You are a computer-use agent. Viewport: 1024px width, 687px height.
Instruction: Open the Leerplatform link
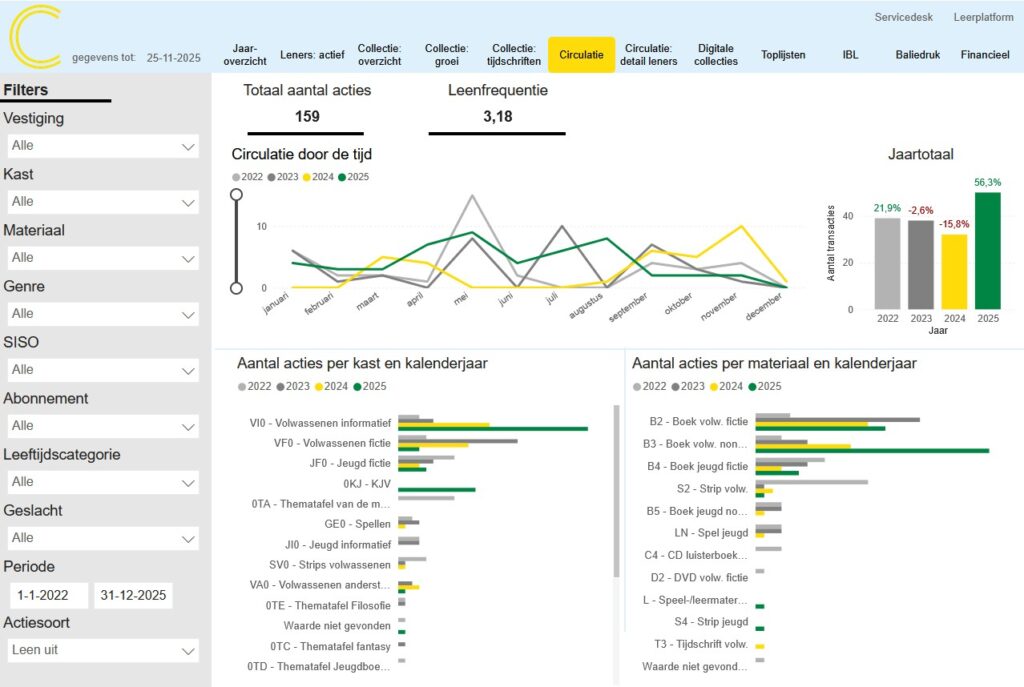(x=983, y=18)
